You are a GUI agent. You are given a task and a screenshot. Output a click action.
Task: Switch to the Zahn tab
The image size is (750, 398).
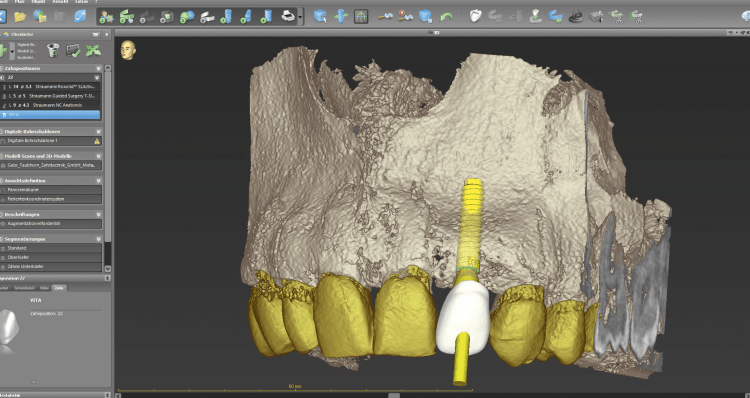[x=59, y=288]
